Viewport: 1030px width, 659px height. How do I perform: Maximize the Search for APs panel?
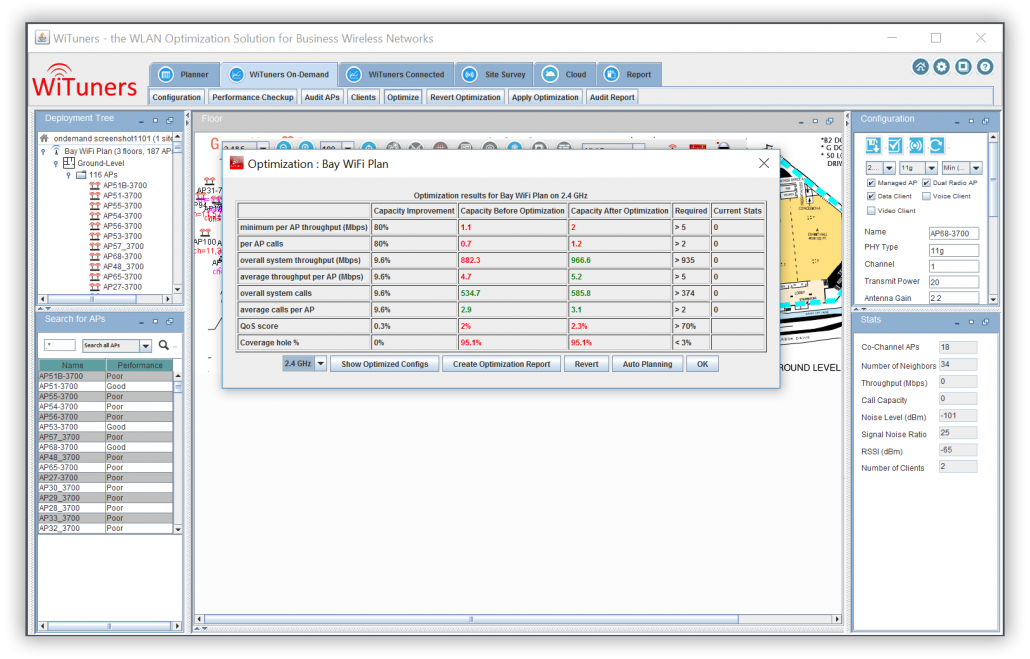point(156,321)
